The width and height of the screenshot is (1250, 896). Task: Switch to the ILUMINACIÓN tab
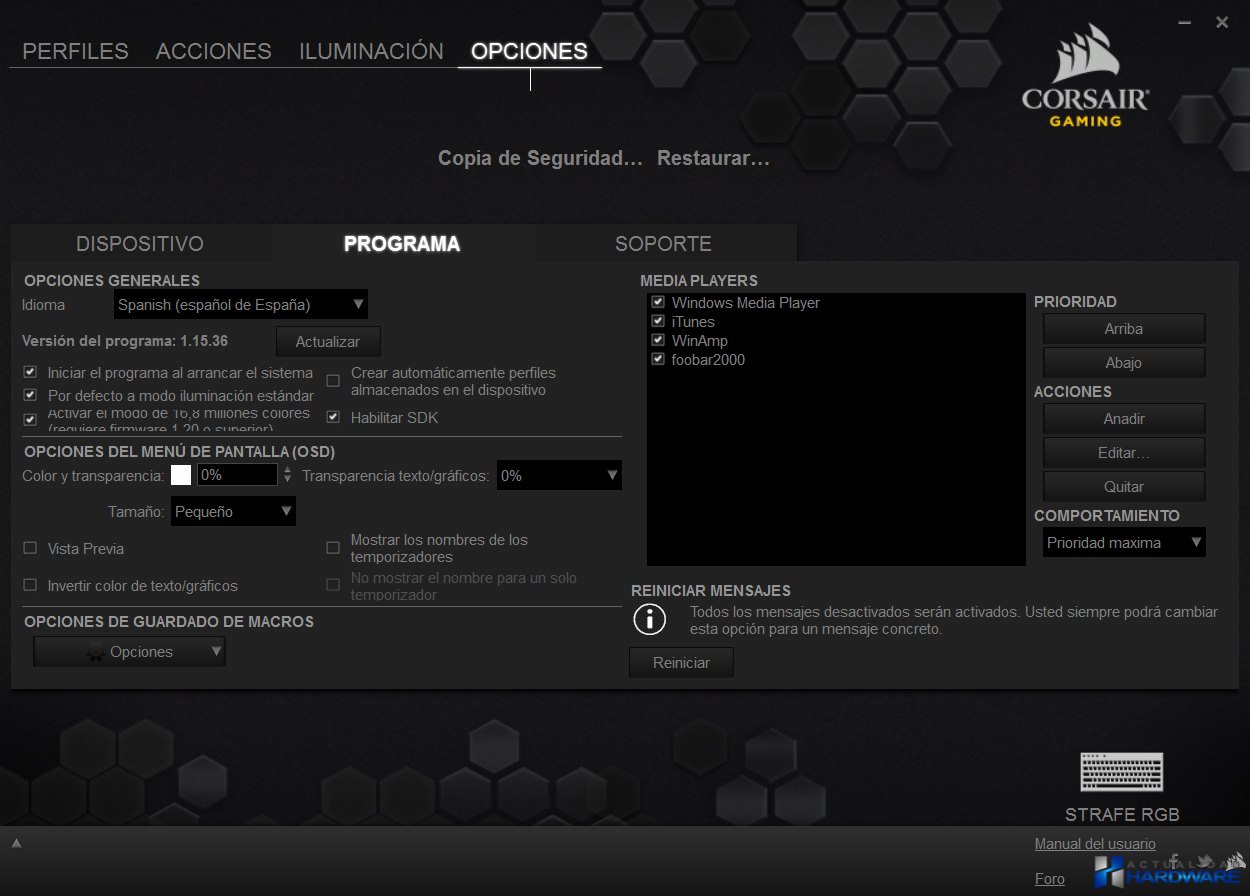tap(371, 51)
